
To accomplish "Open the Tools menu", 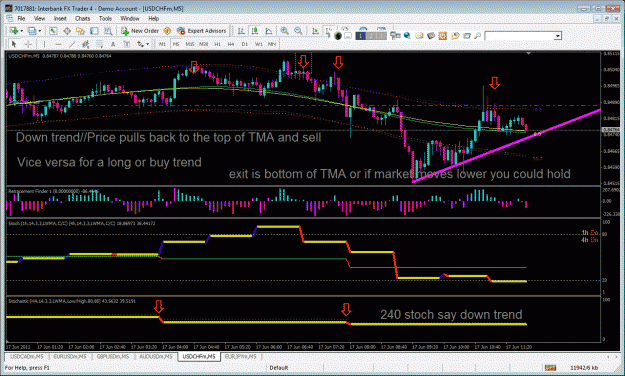I will (x=105, y=18).
